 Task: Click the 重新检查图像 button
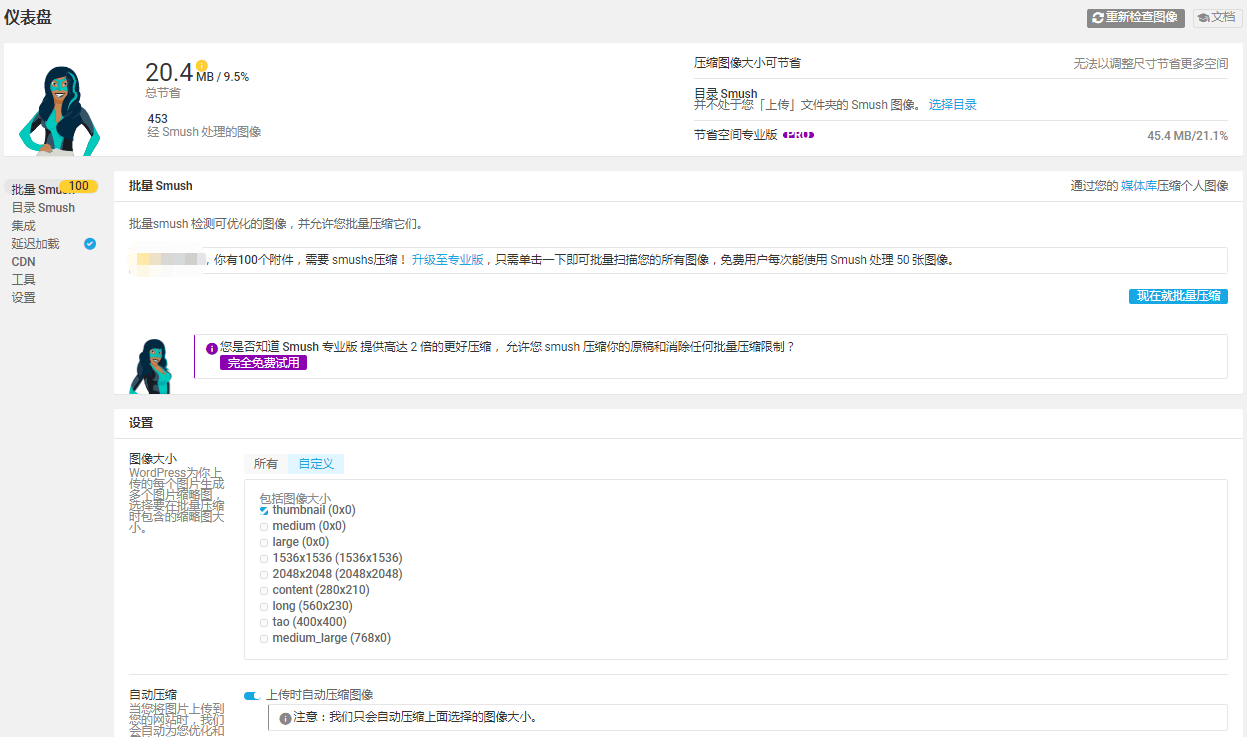pos(1136,18)
